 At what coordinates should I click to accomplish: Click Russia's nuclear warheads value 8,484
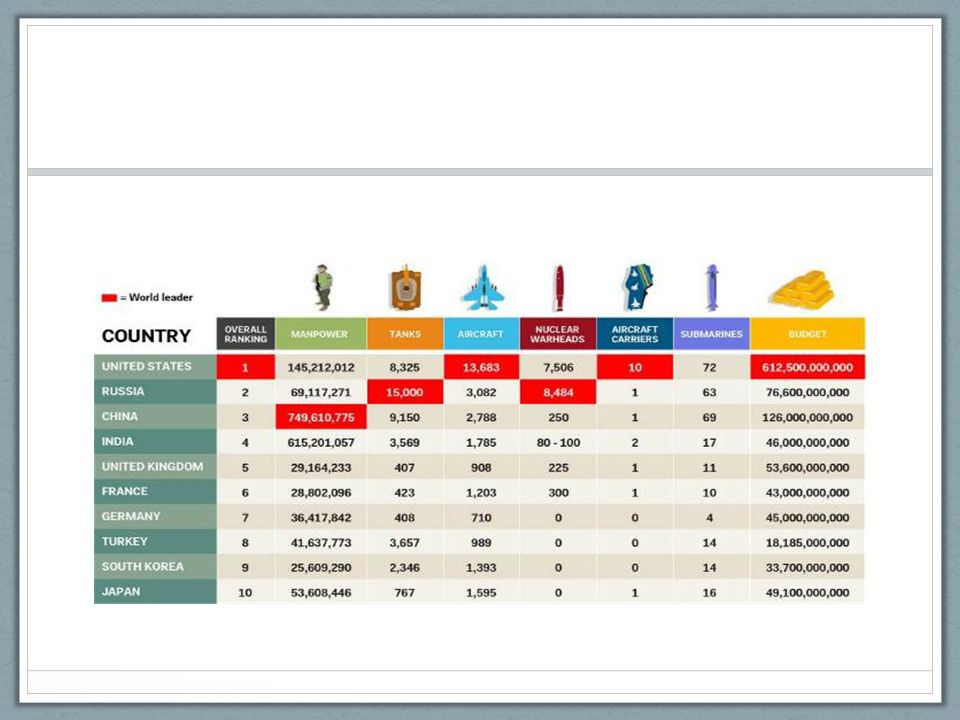pos(558,392)
